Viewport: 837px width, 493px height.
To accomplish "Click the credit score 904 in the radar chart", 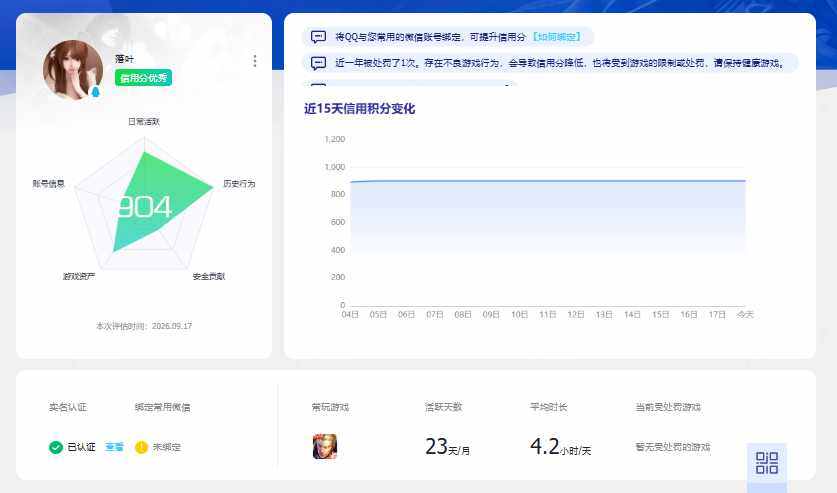I will [145, 207].
